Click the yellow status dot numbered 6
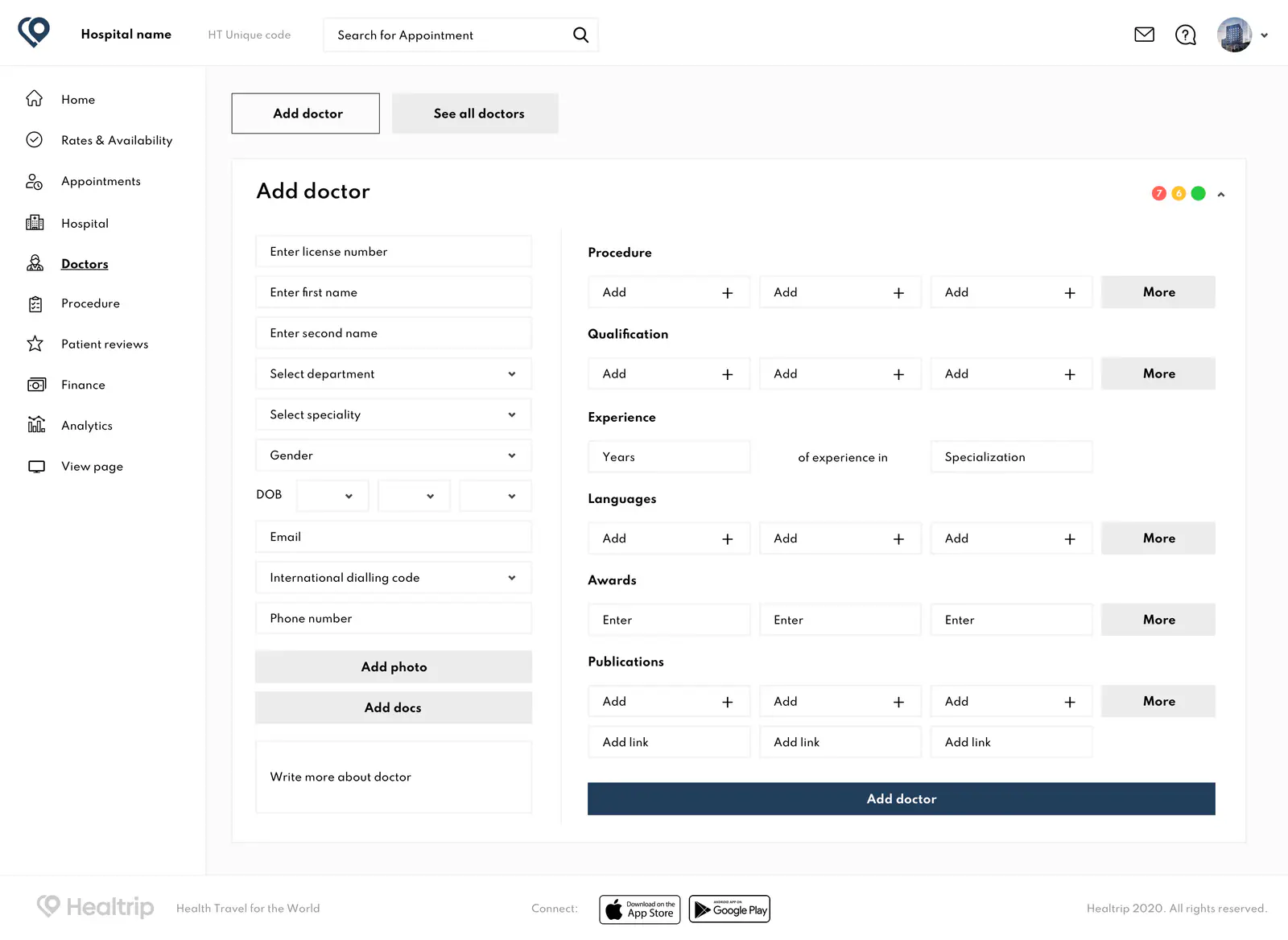This screenshot has height=940, width=1288. coord(1179,193)
